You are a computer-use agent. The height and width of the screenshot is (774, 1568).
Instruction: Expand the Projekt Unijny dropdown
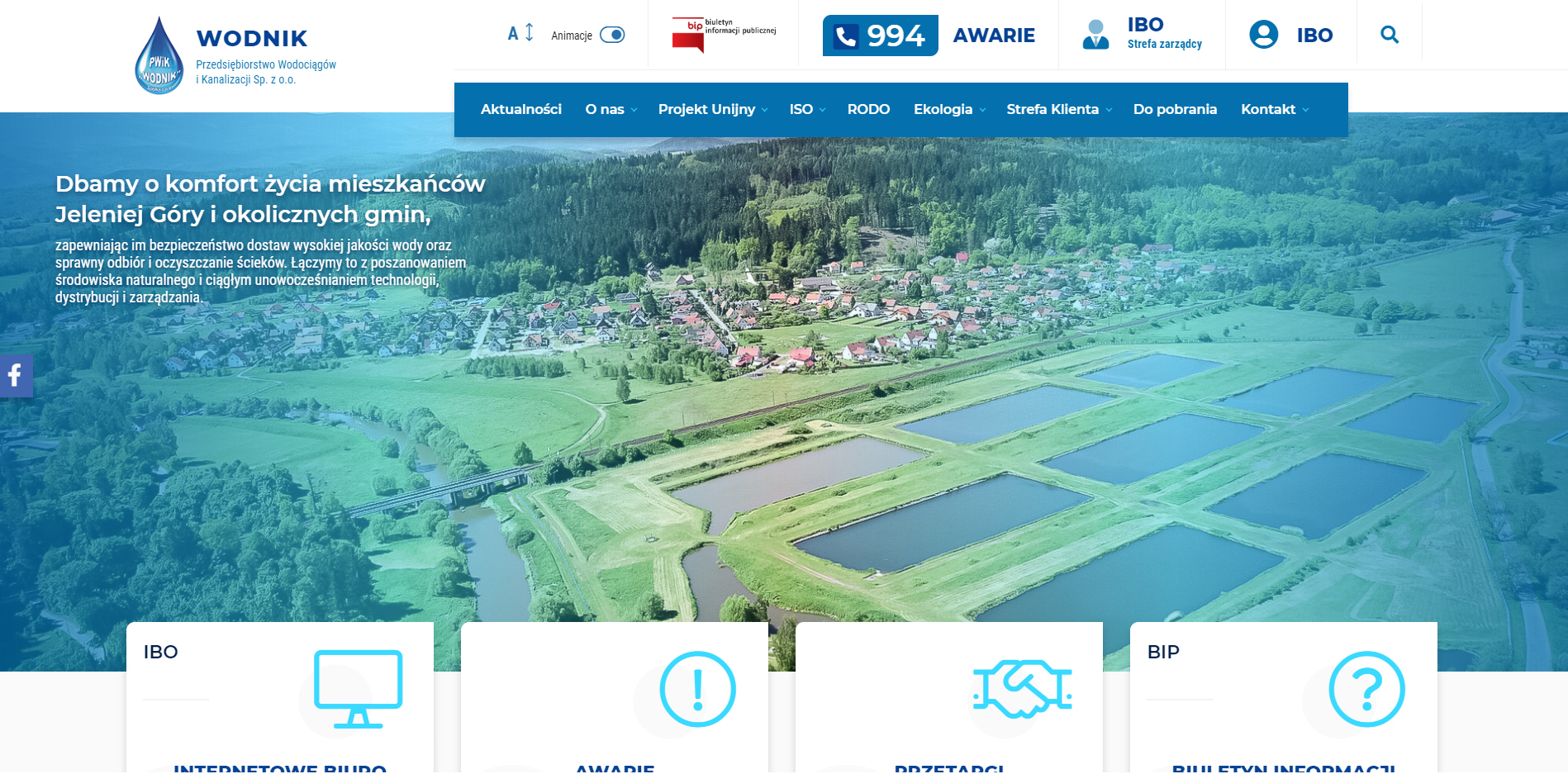[712, 109]
